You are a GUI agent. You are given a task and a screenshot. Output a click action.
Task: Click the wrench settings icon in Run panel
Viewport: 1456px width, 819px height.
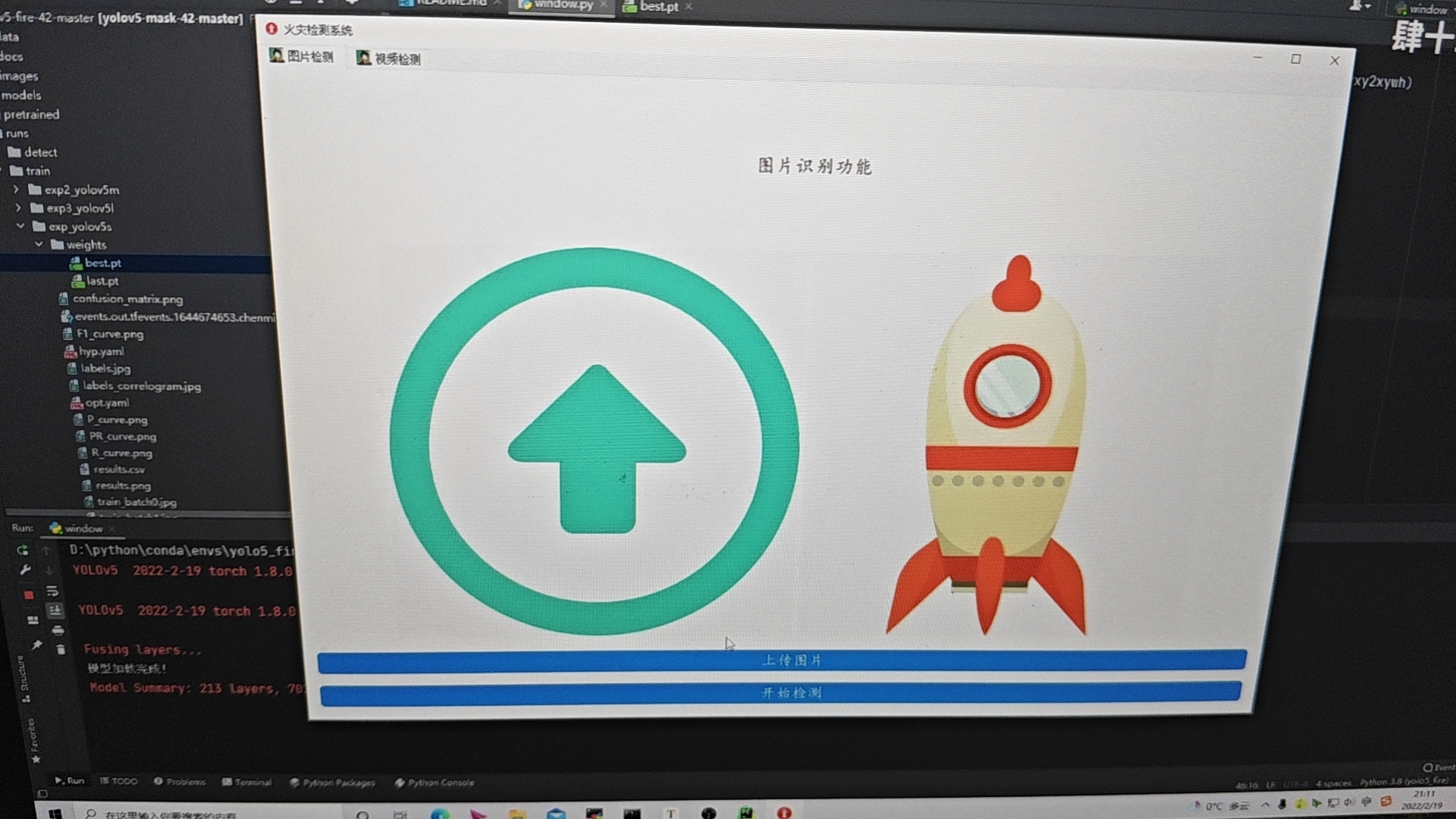coord(24,570)
